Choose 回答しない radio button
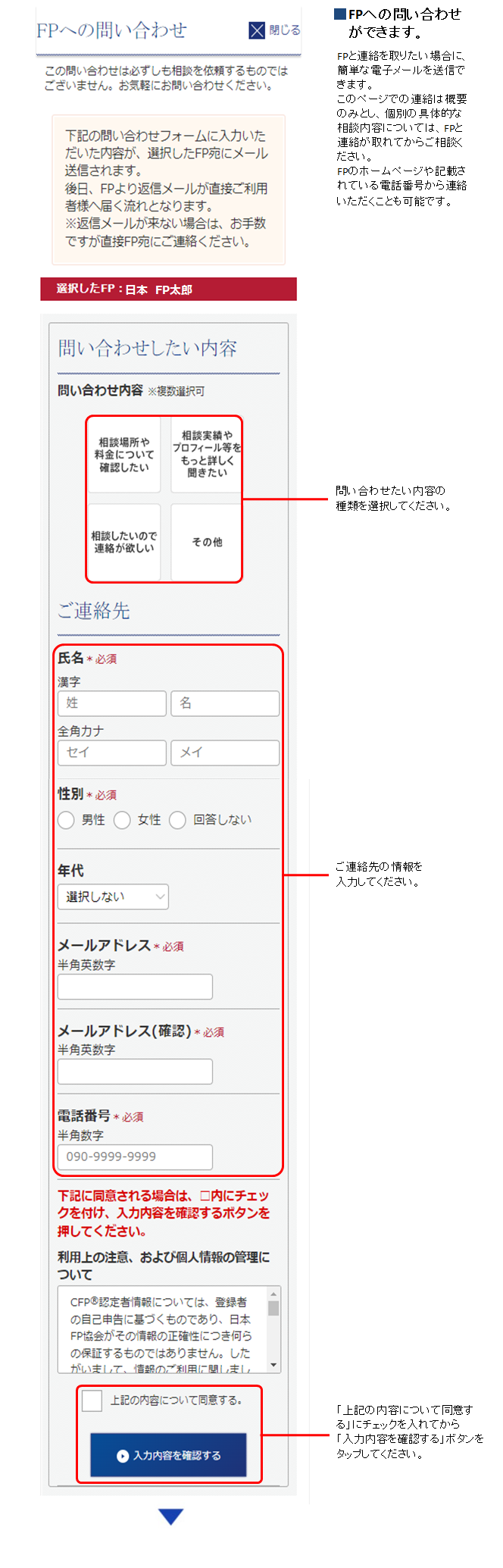The image size is (503, 1568). pos(177,820)
